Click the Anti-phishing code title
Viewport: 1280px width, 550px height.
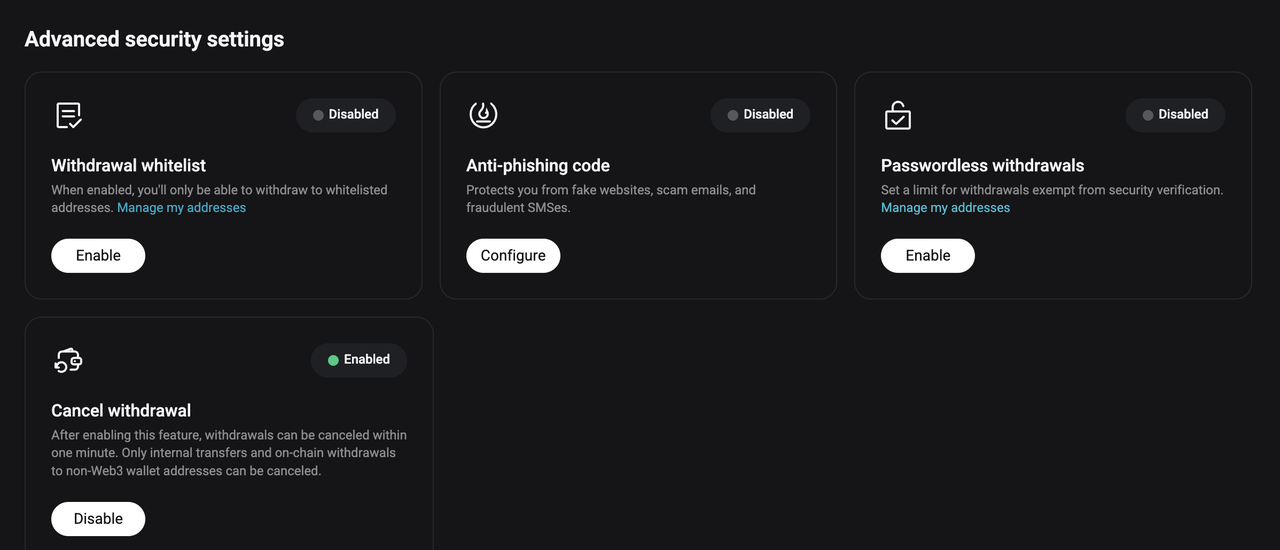(538, 166)
